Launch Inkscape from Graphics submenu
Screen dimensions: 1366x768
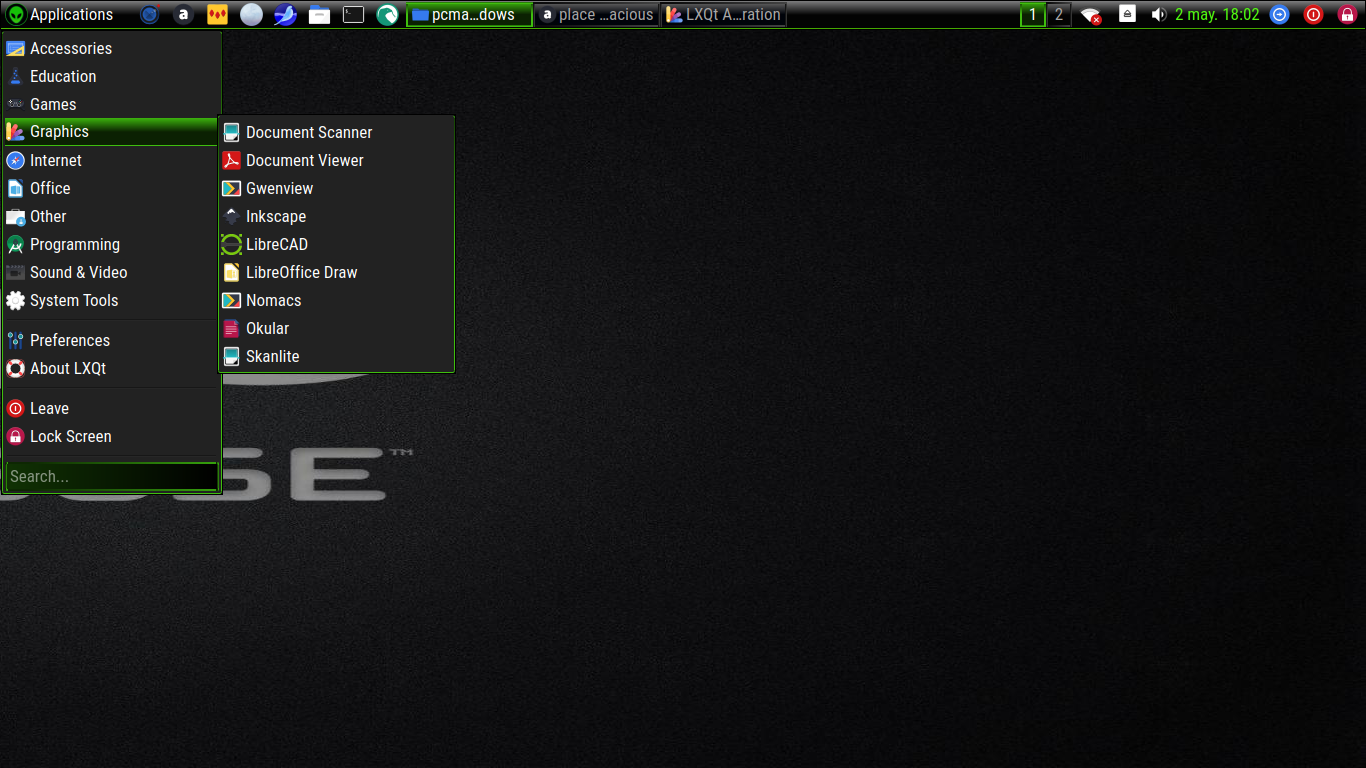336,216
